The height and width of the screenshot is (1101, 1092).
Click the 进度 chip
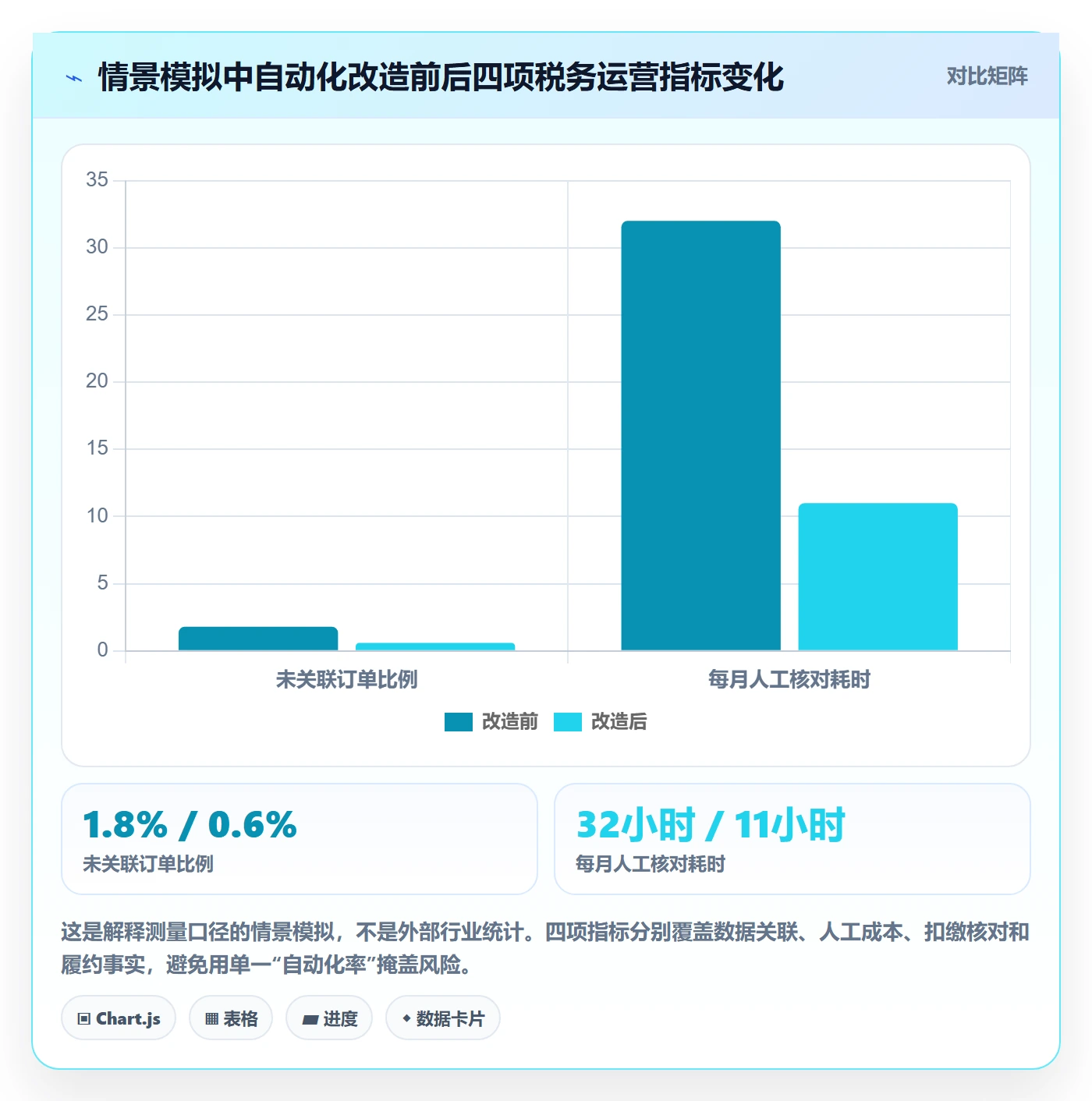click(329, 1018)
